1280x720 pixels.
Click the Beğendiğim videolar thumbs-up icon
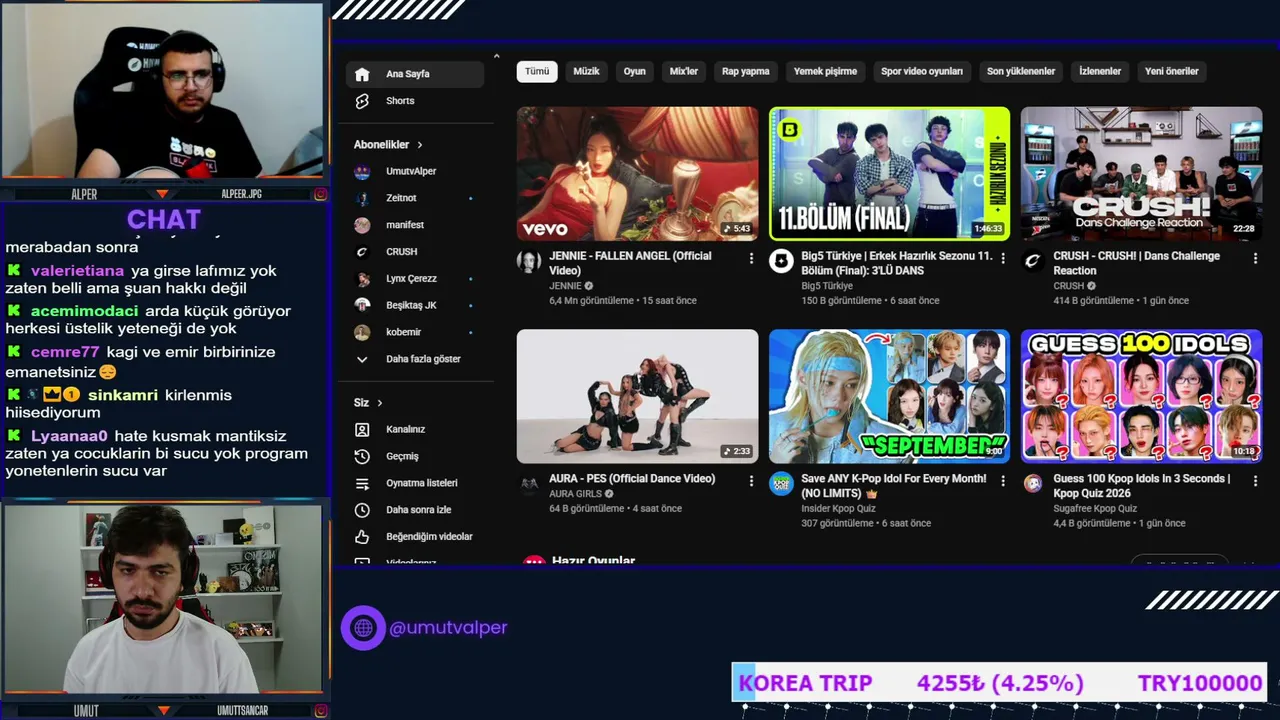[x=362, y=537]
